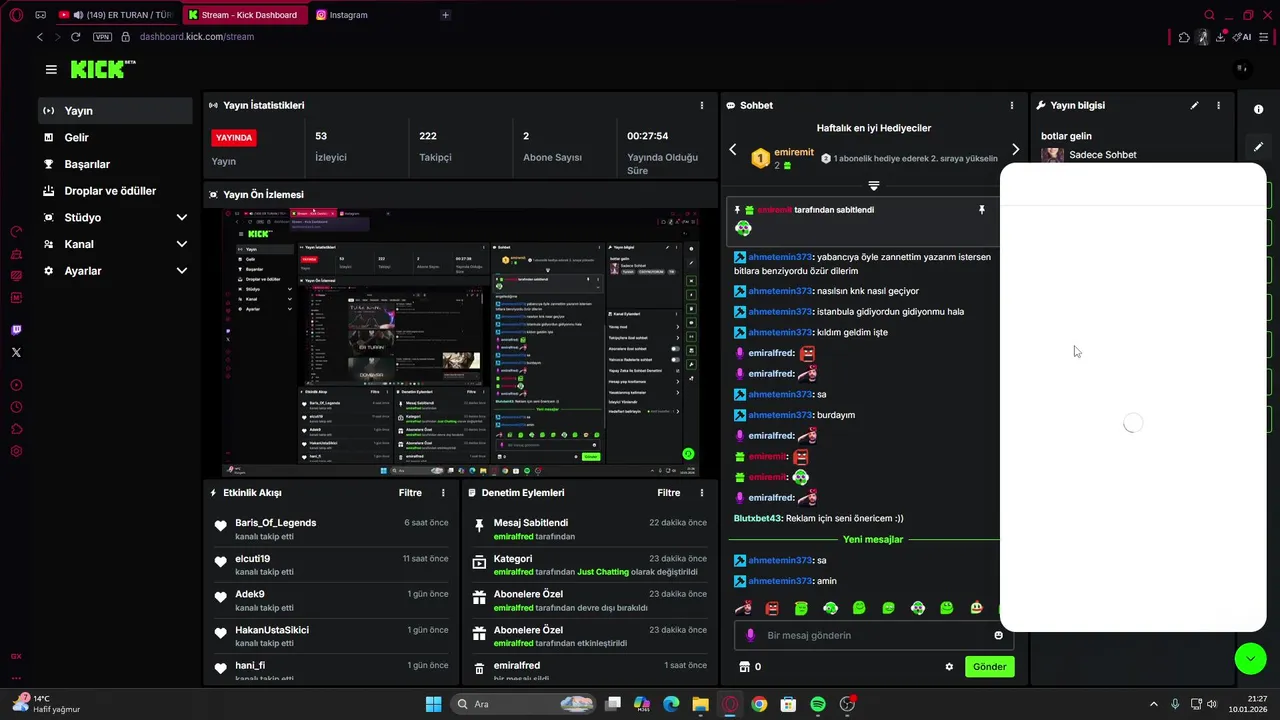Open the Gelir sidebar page
This screenshot has width=1280, height=720.
(115, 138)
